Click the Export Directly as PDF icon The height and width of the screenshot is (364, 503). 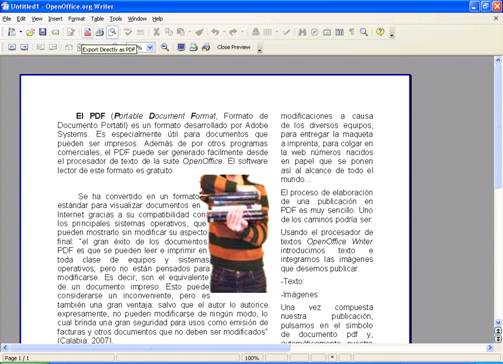pyautogui.click(x=88, y=32)
